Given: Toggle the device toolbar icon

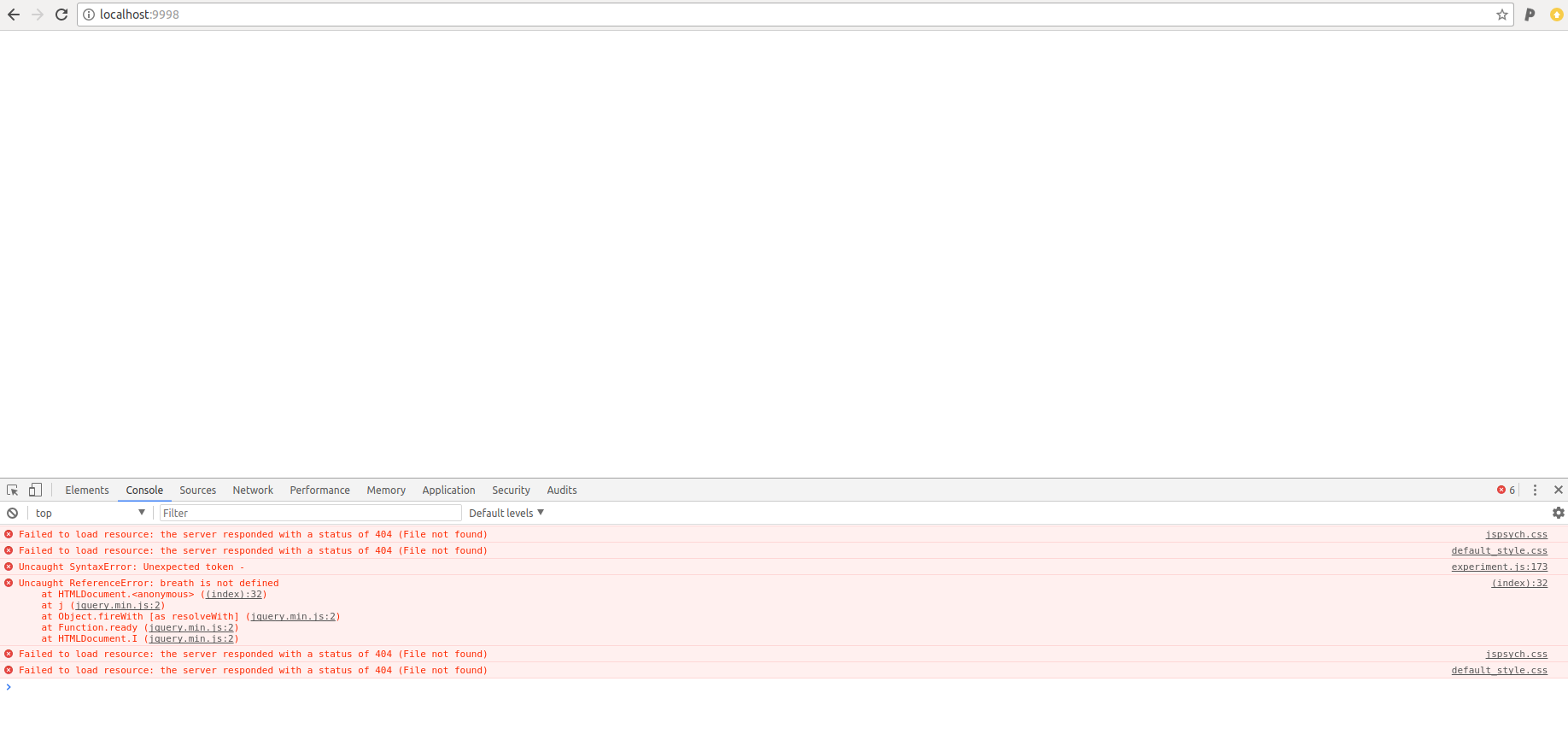Looking at the screenshot, I should [35, 490].
